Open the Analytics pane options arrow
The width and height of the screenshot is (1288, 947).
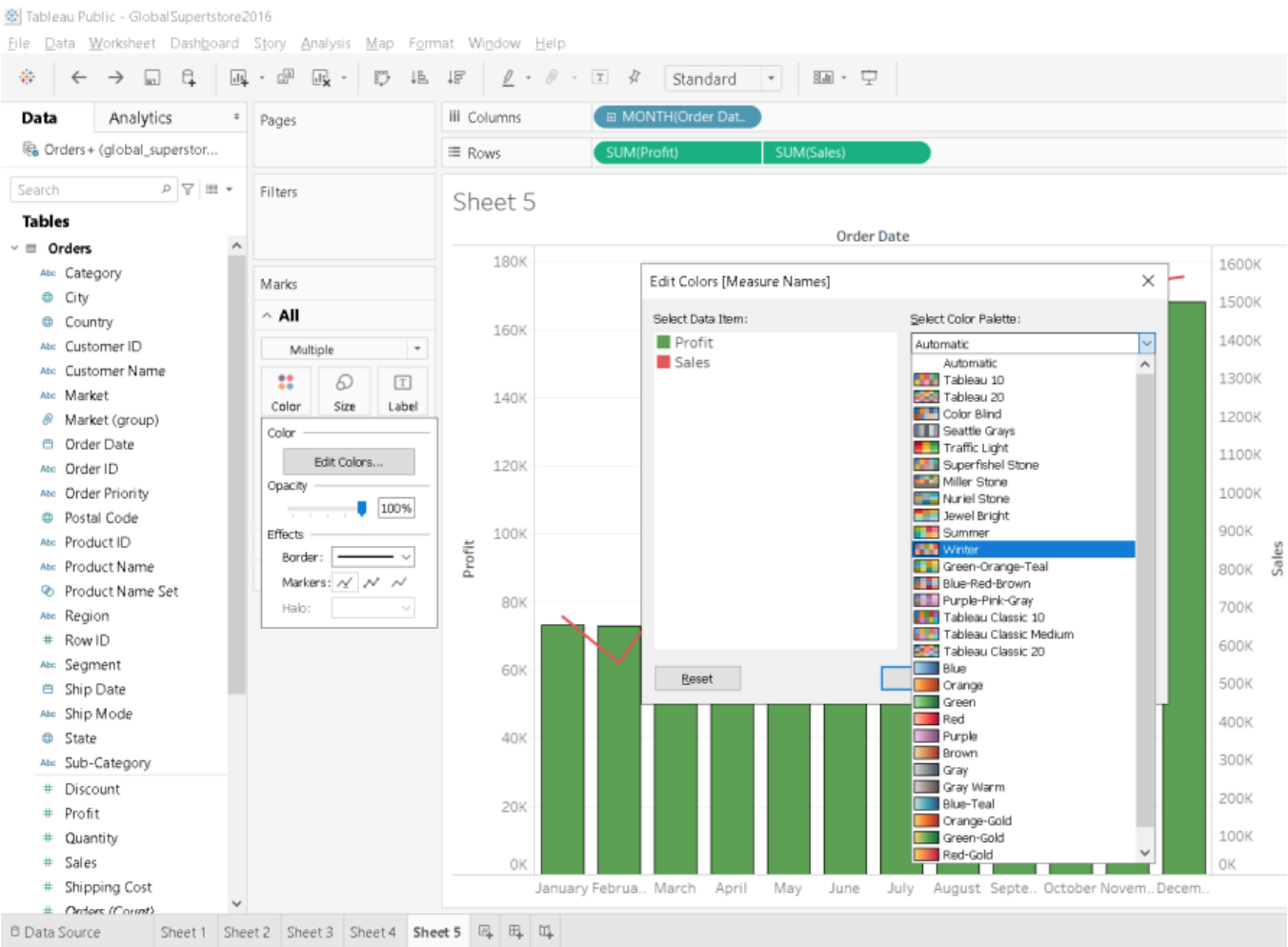[x=236, y=116]
